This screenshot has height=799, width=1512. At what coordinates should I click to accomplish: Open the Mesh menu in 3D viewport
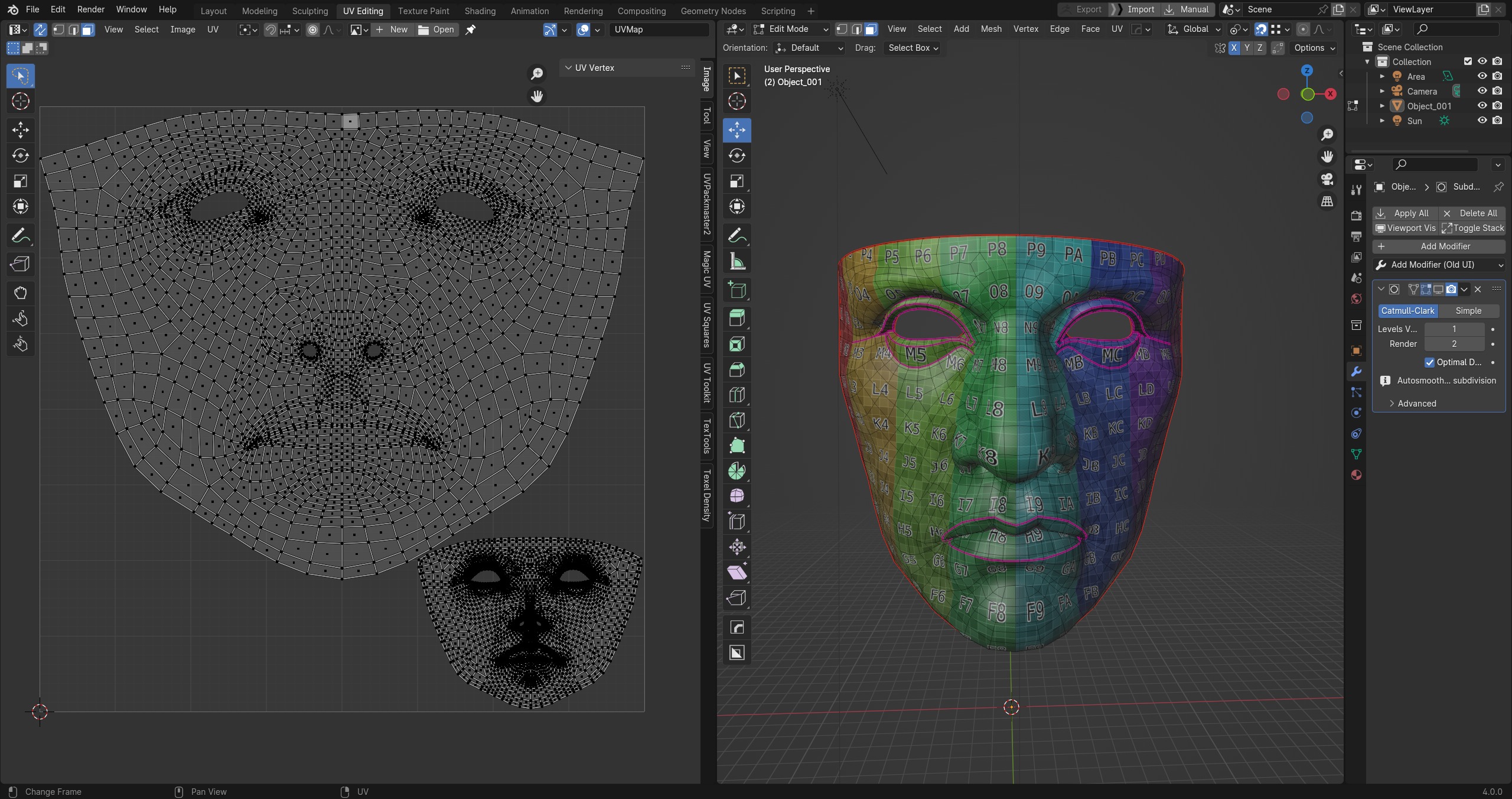pyautogui.click(x=991, y=29)
